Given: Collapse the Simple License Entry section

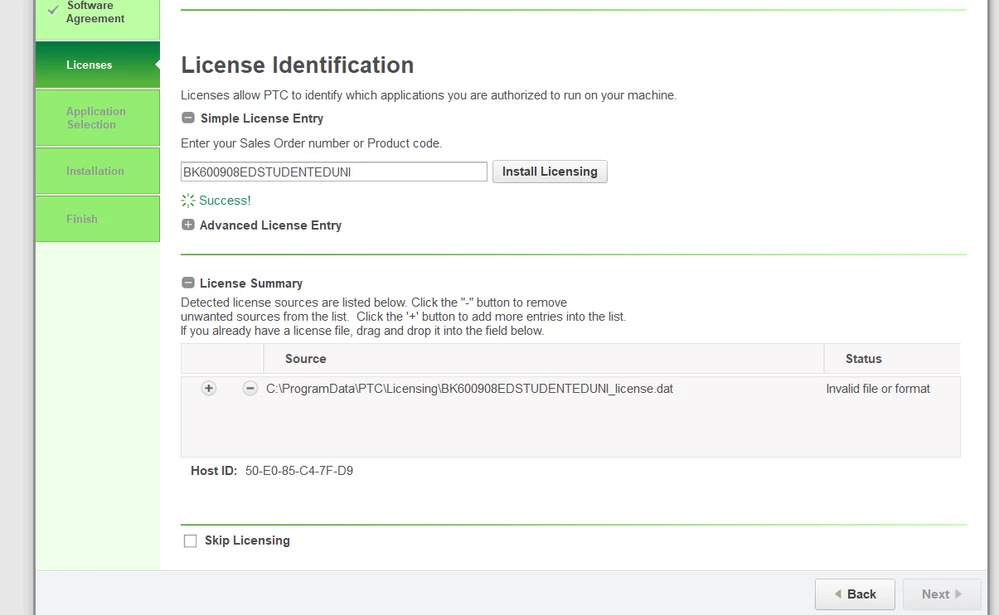Looking at the screenshot, I should tap(188, 118).
